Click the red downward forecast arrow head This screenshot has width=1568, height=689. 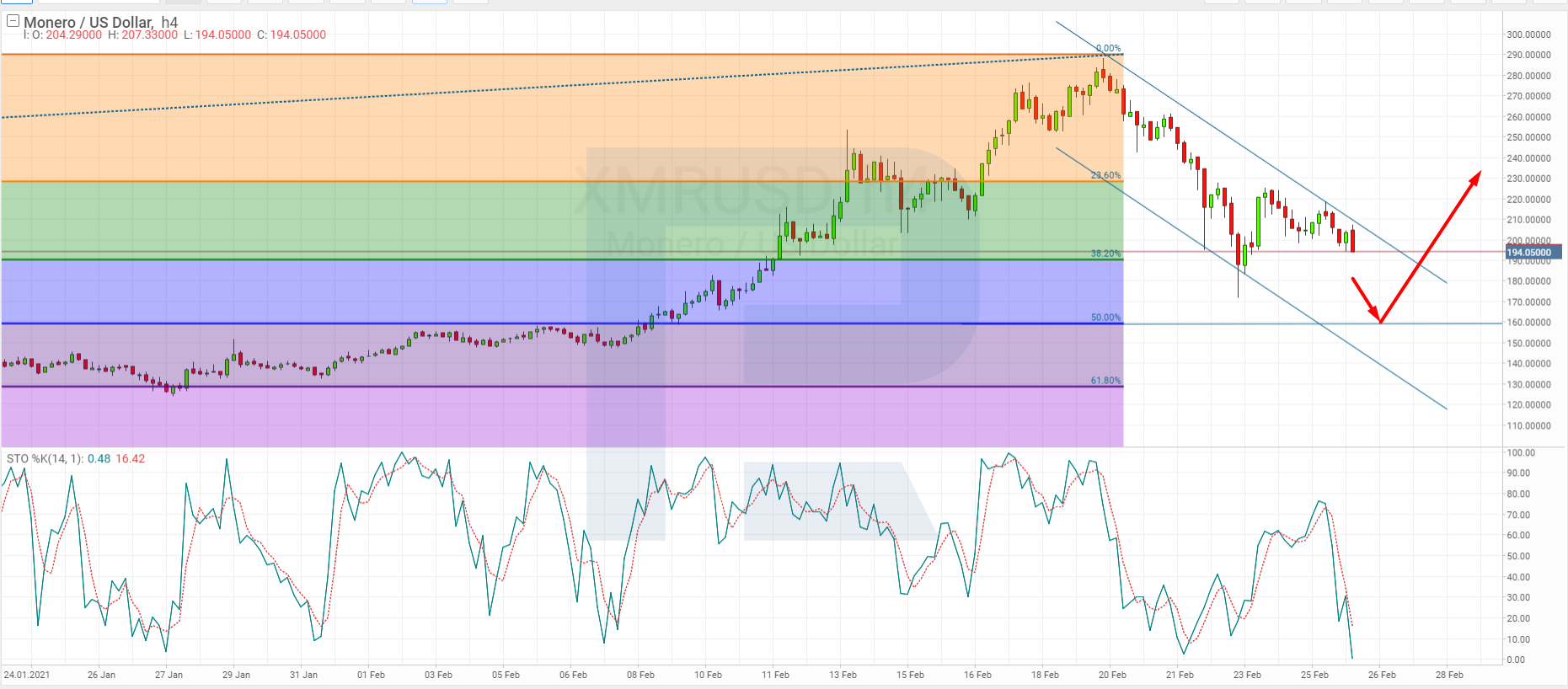click(1377, 317)
